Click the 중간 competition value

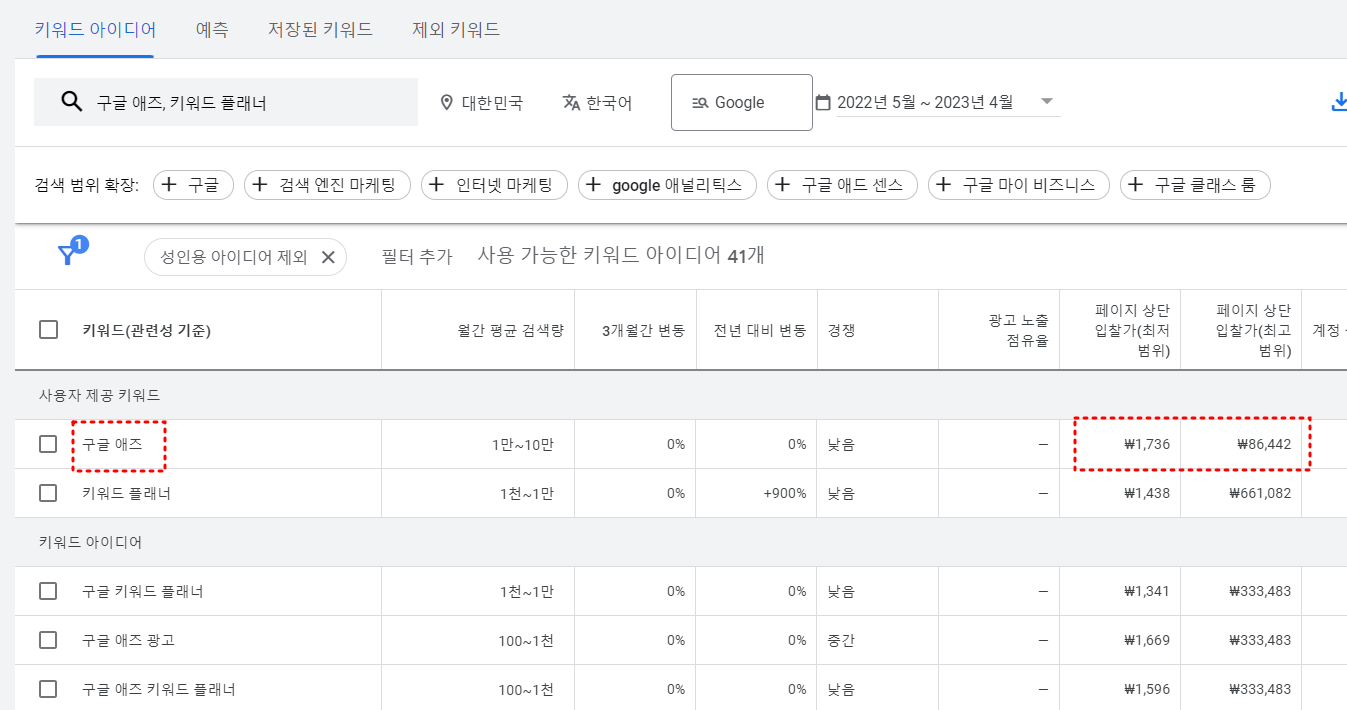click(841, 640)
